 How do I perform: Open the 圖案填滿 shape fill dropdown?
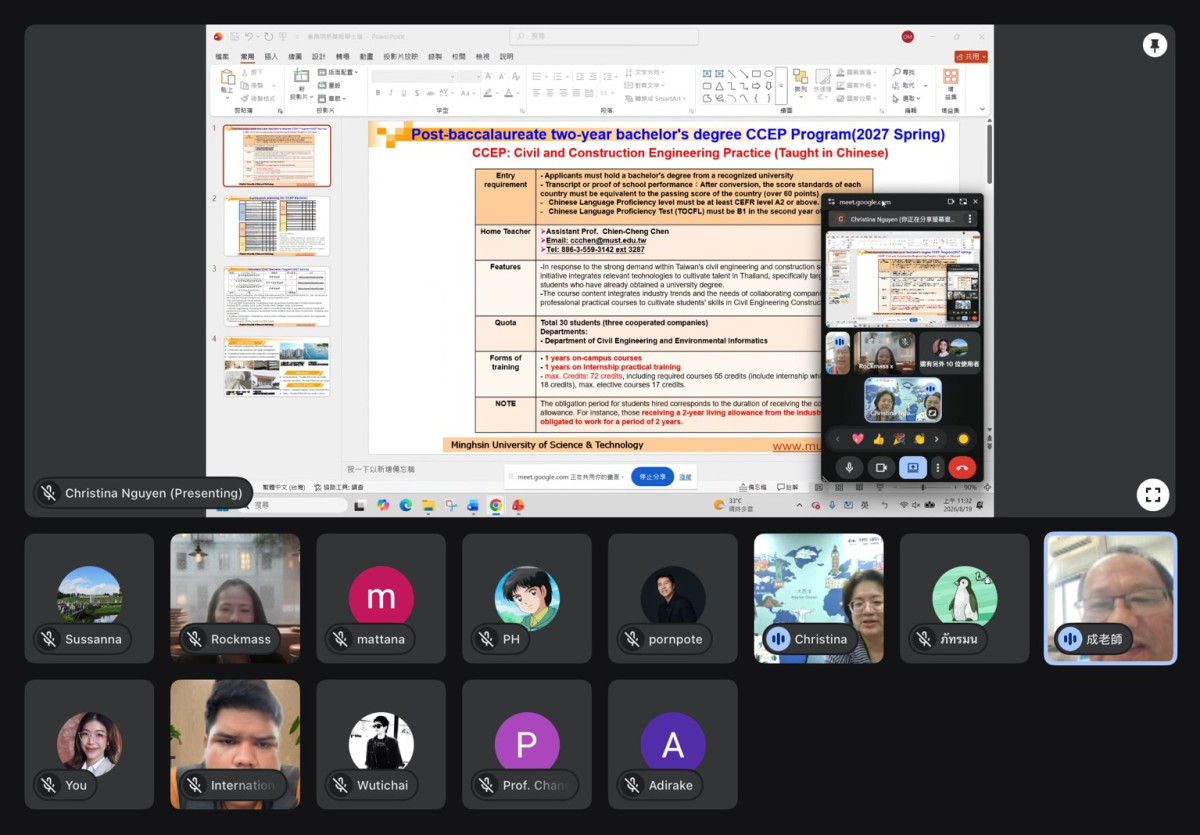tap(858, 72)
